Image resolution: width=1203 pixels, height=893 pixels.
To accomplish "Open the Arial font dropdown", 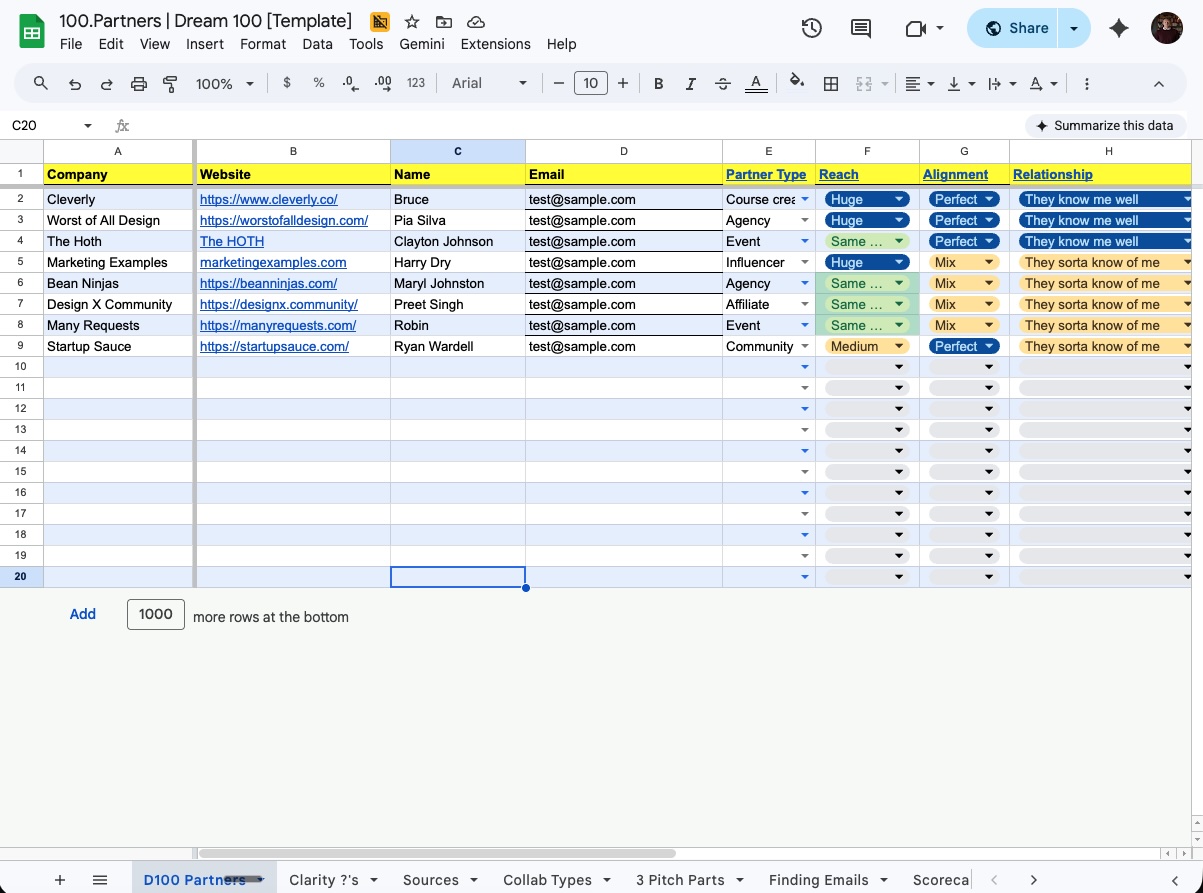I will coord(488,84).
